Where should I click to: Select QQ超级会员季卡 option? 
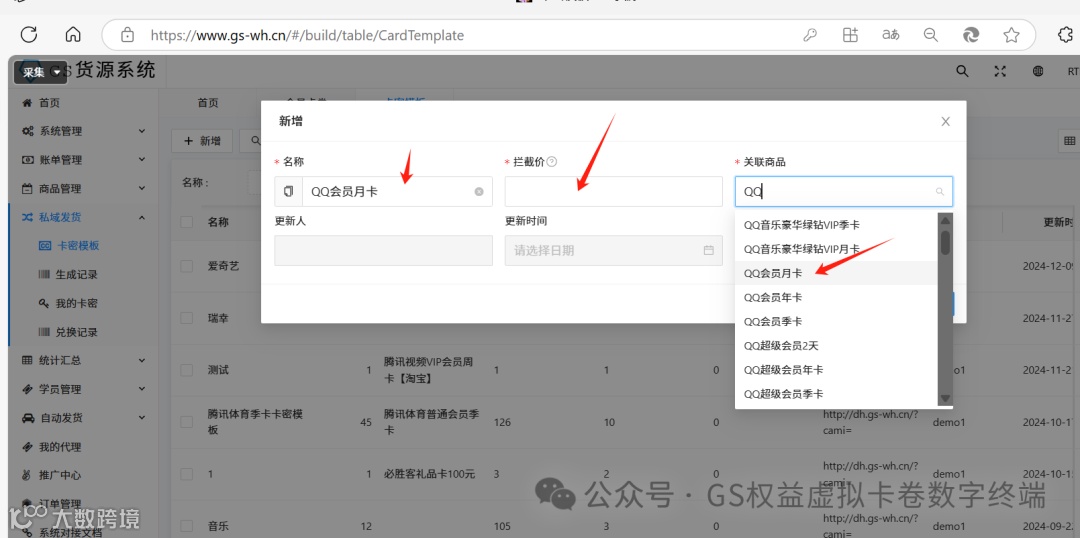click(x=836, y=393)
